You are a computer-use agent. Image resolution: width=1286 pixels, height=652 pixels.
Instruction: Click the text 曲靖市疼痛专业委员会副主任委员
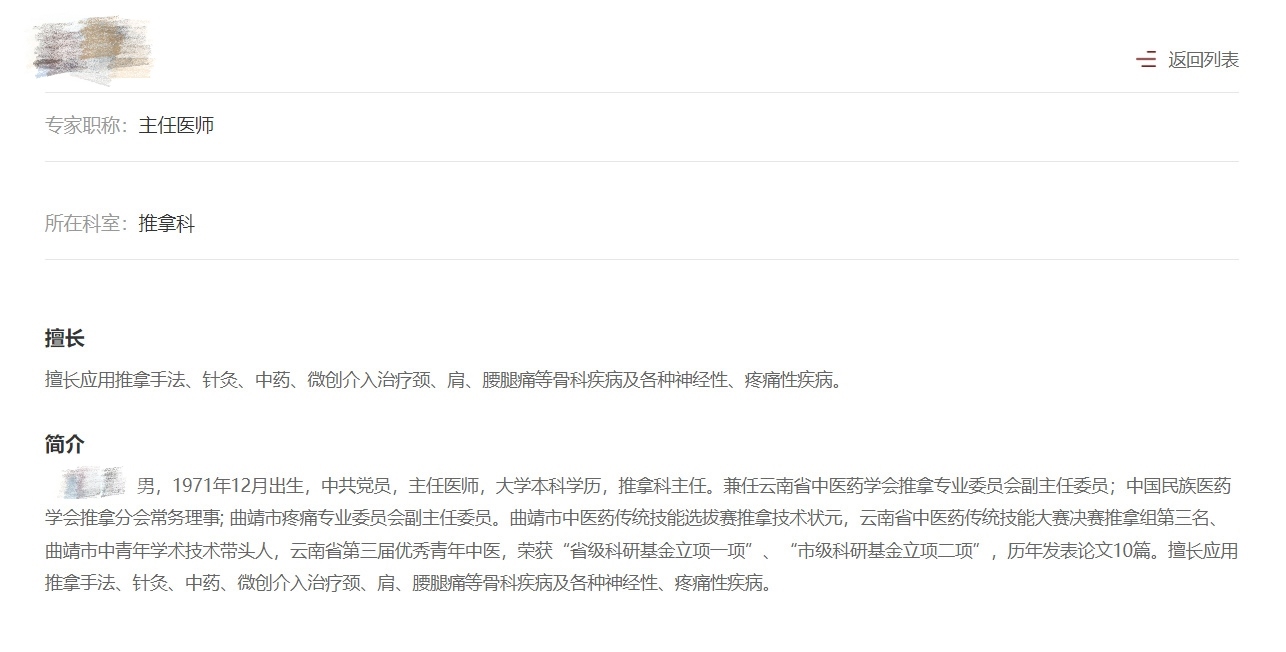pos(363,518)
